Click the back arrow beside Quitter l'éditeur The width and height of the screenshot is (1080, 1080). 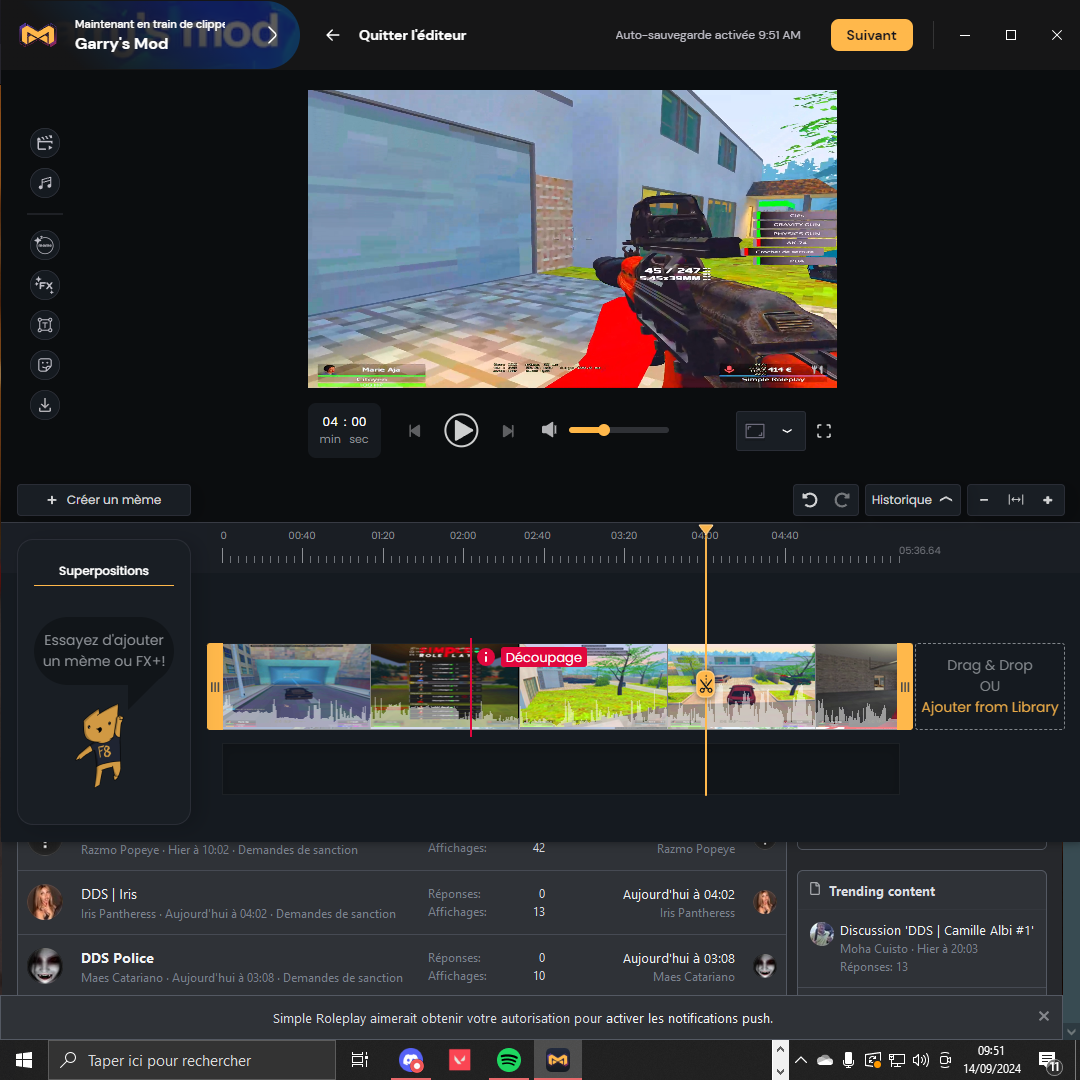[x=333, y=35]
